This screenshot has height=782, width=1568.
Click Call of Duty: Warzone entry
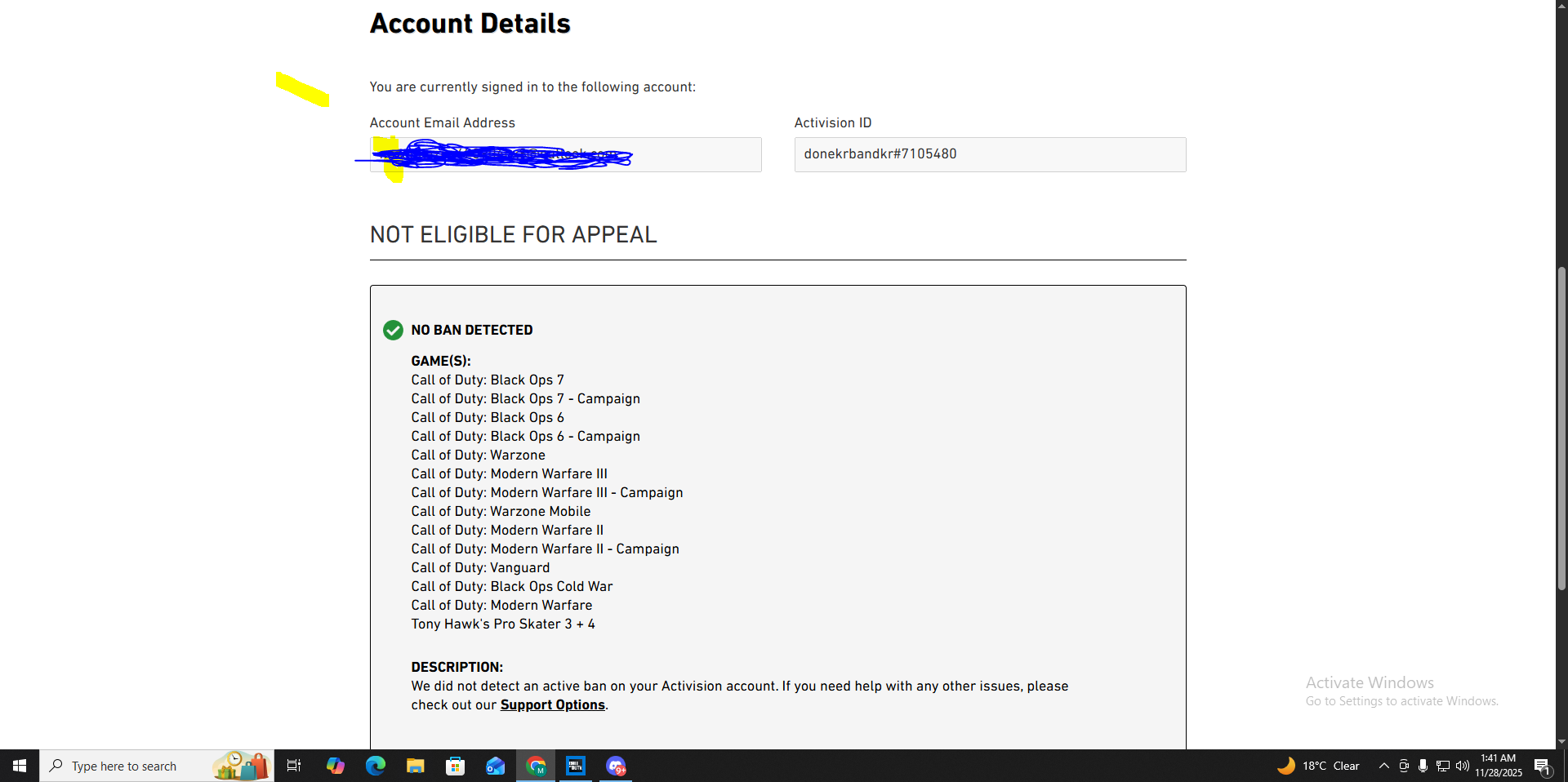(479, 455)
